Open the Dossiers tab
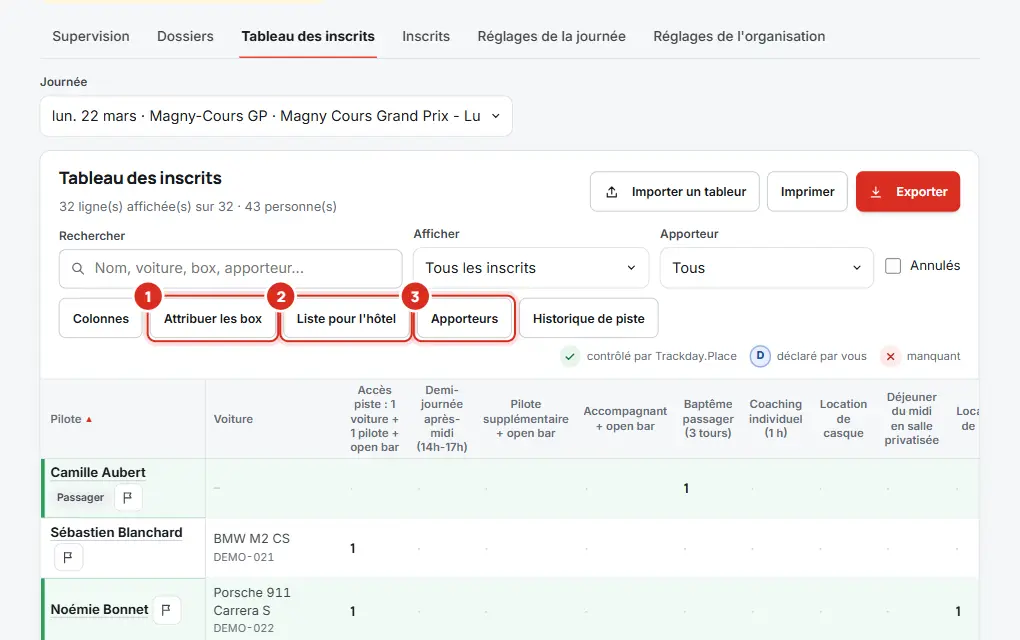Image resolution: width=1020 pixels, height=640 pixels. click(x=185, y=36)
